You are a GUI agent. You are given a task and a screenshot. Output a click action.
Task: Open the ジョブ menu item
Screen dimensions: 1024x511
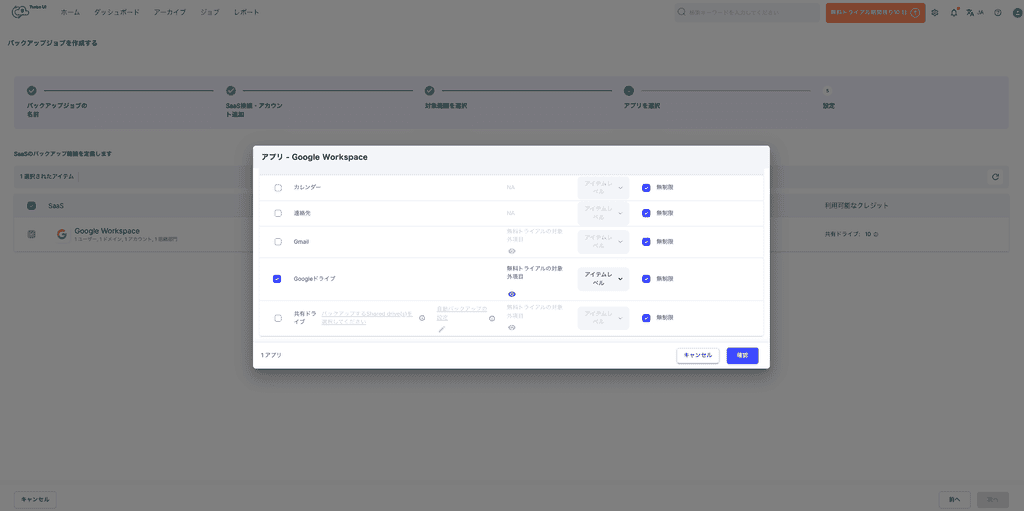pos(210,12)
